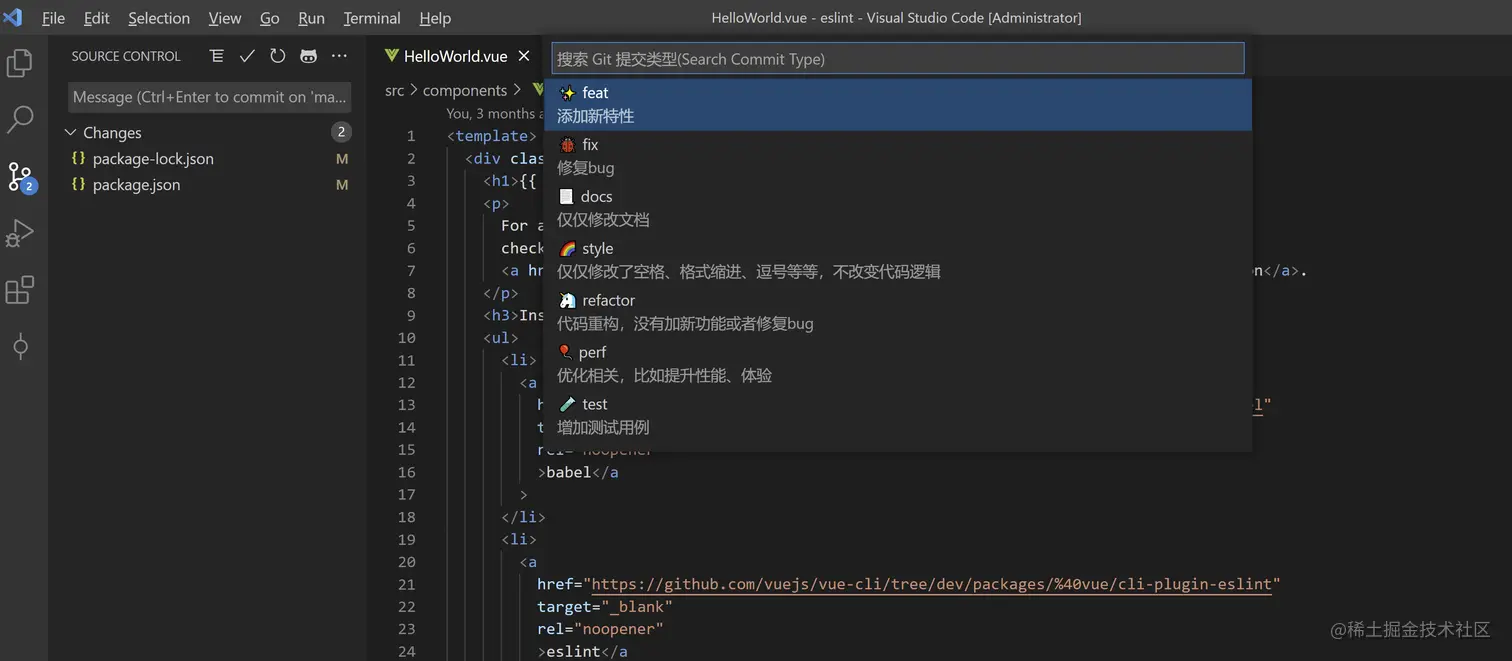1512x661 pixels.
Task: Click '>eslint</a' text on line 24
Action: 582,652
